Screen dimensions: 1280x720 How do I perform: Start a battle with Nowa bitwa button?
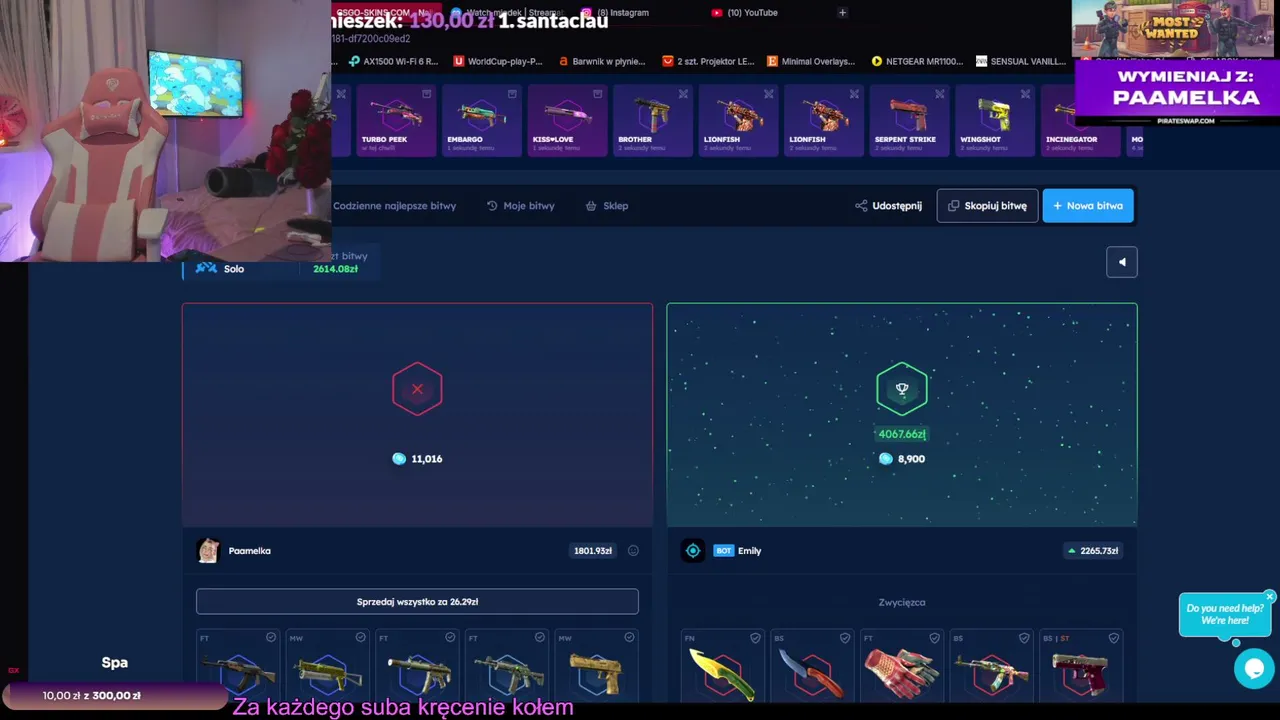[1088, 206]
